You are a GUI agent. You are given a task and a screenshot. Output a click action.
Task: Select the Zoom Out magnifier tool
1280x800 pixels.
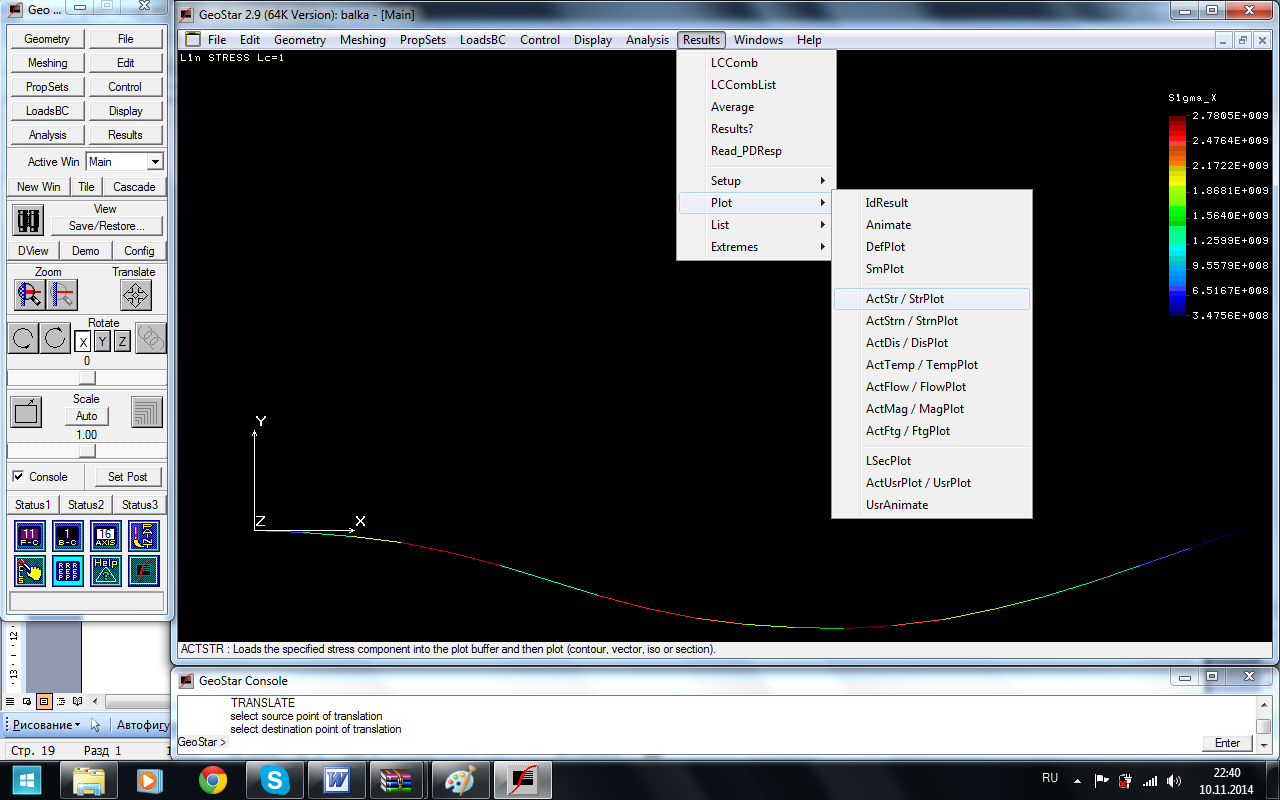click(x=62, y=294)
